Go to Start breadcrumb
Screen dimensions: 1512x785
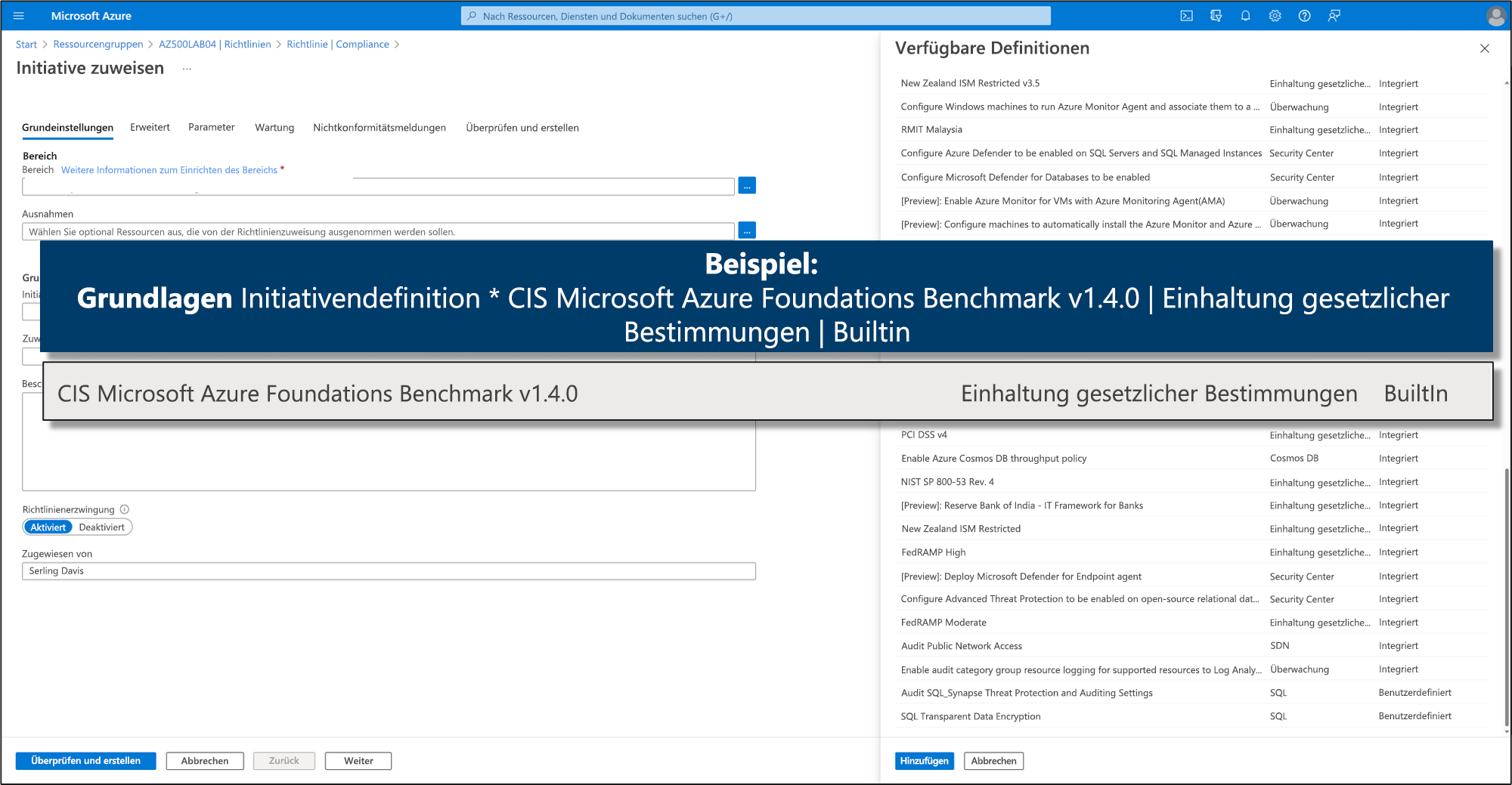tap(26, 45)
